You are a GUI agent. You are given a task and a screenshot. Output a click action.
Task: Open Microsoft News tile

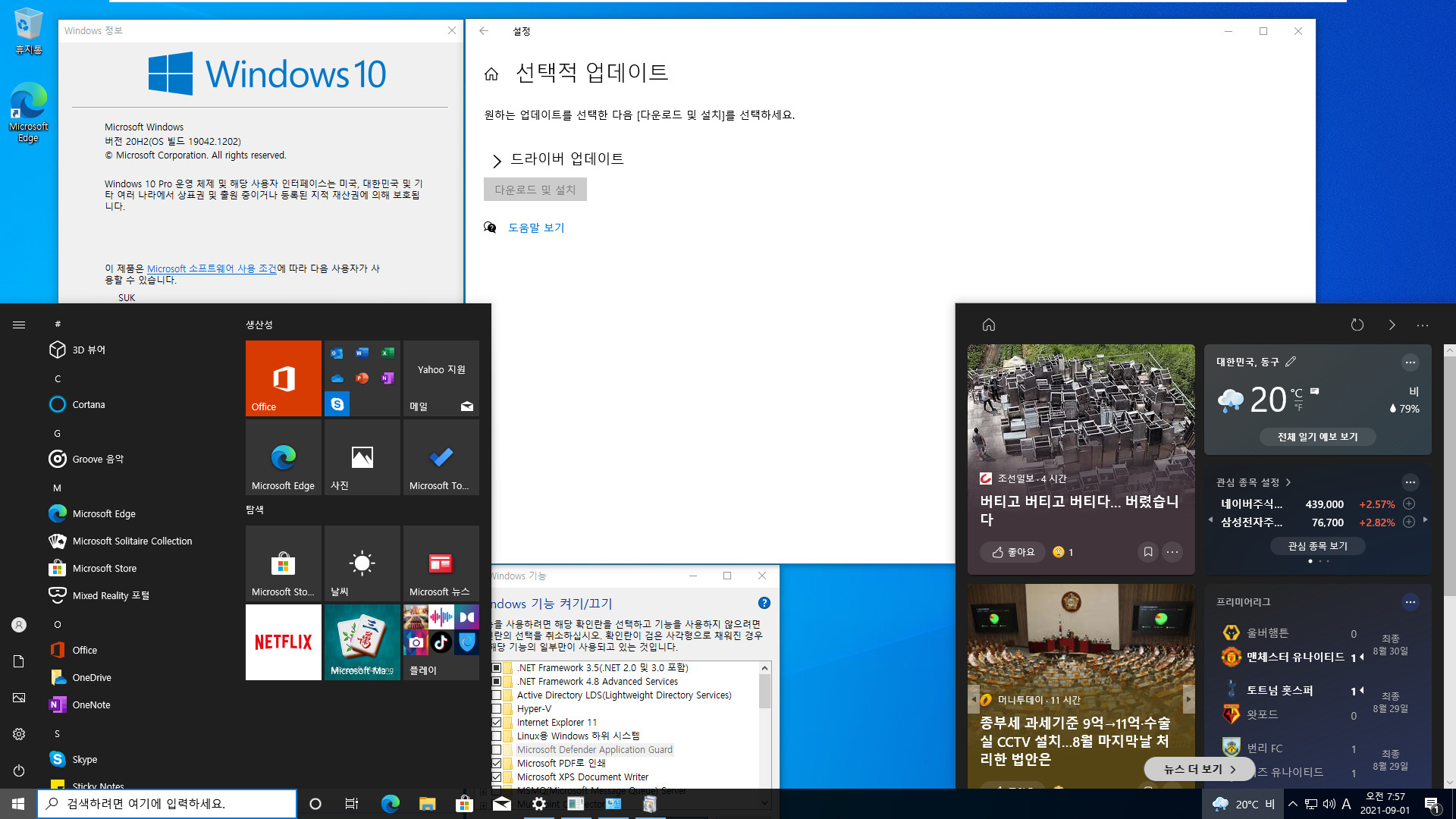440,563
